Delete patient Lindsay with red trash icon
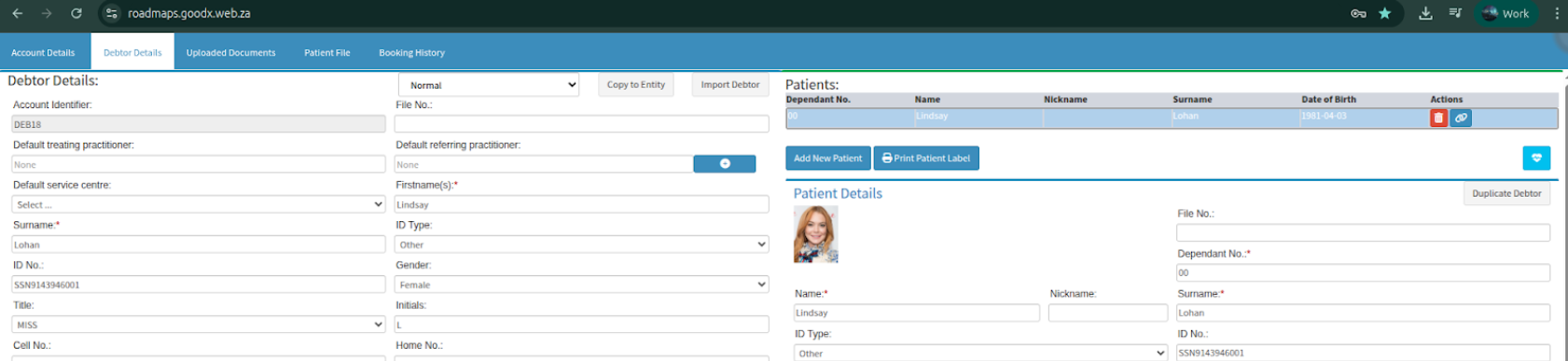The width and height of the screenshot is (1568, 361). click(1438, 118)
